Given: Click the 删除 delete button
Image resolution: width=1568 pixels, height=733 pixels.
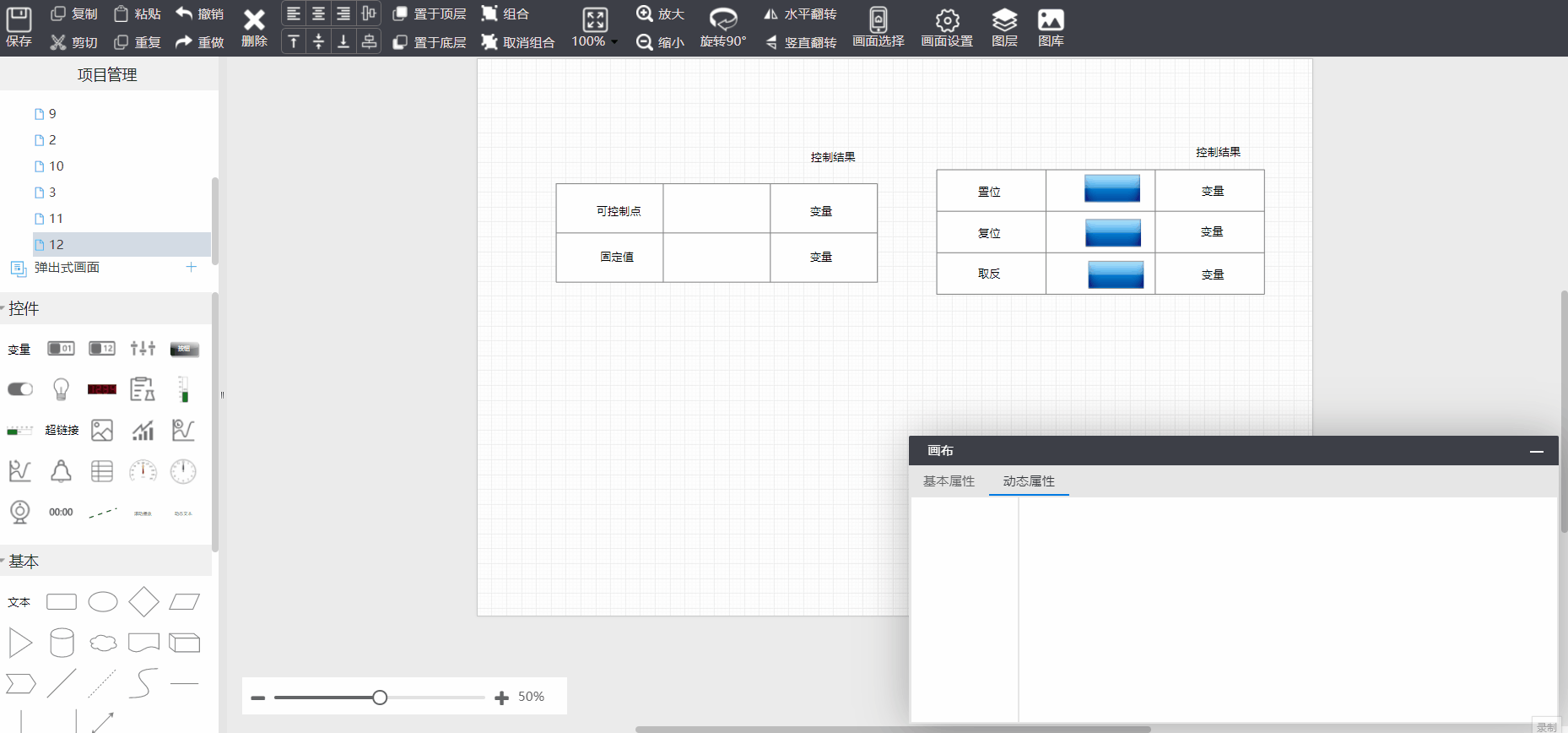Looking at the screenshot, I should click(x=254, y=27).
